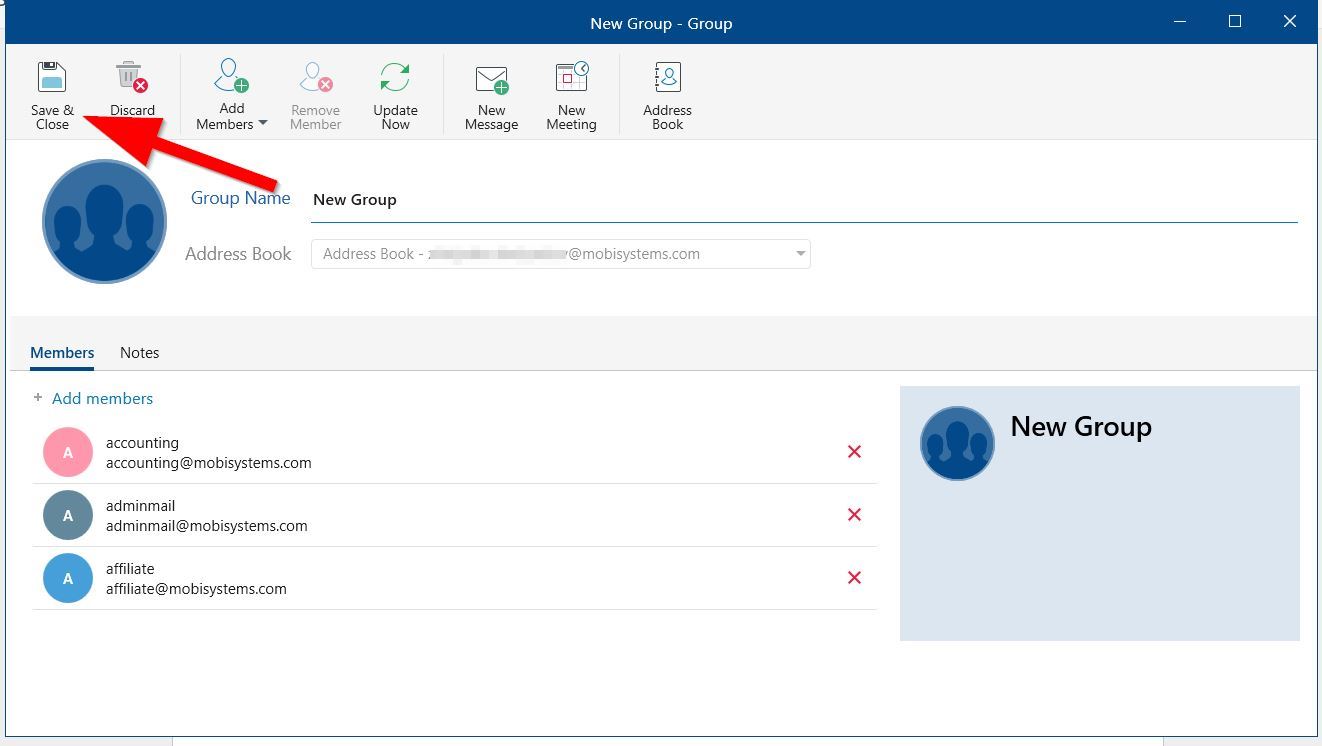Switch to the Notes tab
The image size is (1322, 746).
click(x=140, y=353)
